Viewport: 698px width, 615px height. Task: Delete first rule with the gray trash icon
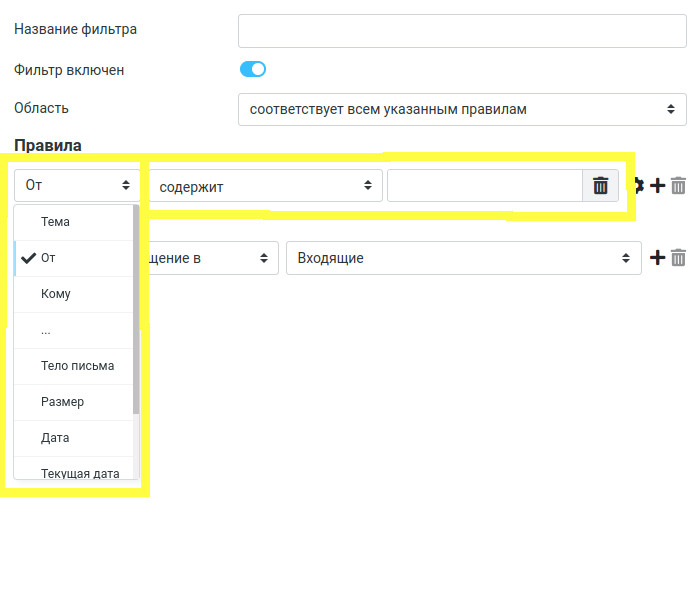[679, 185]
